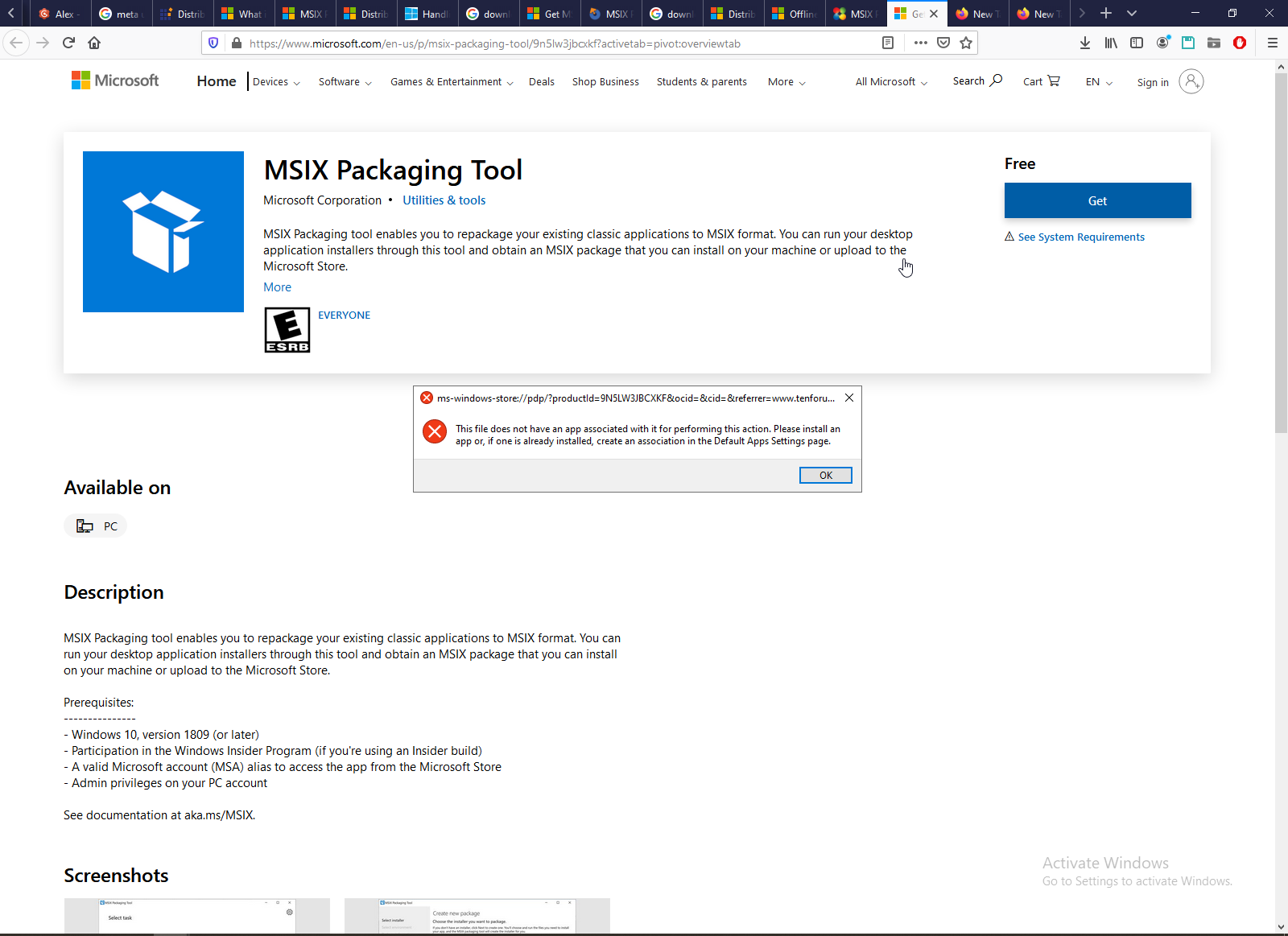Click the PC platform badge
The width and height of the screenshot is (1288, 936).
coord(96,526)
